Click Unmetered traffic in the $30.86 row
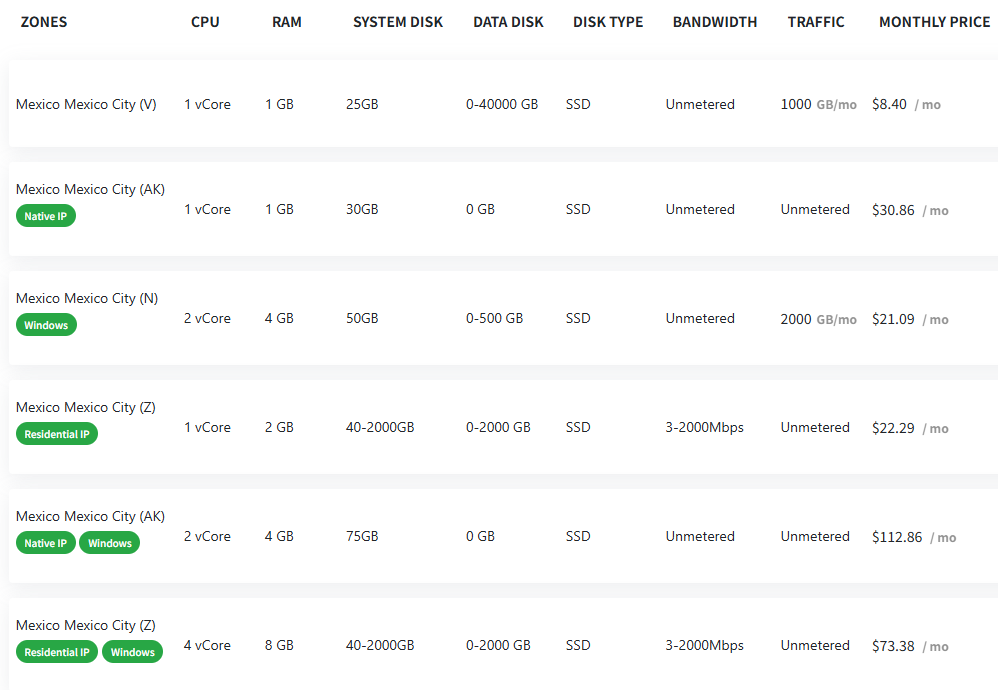Viewport: 998px width, 690px height. point(815,209)
